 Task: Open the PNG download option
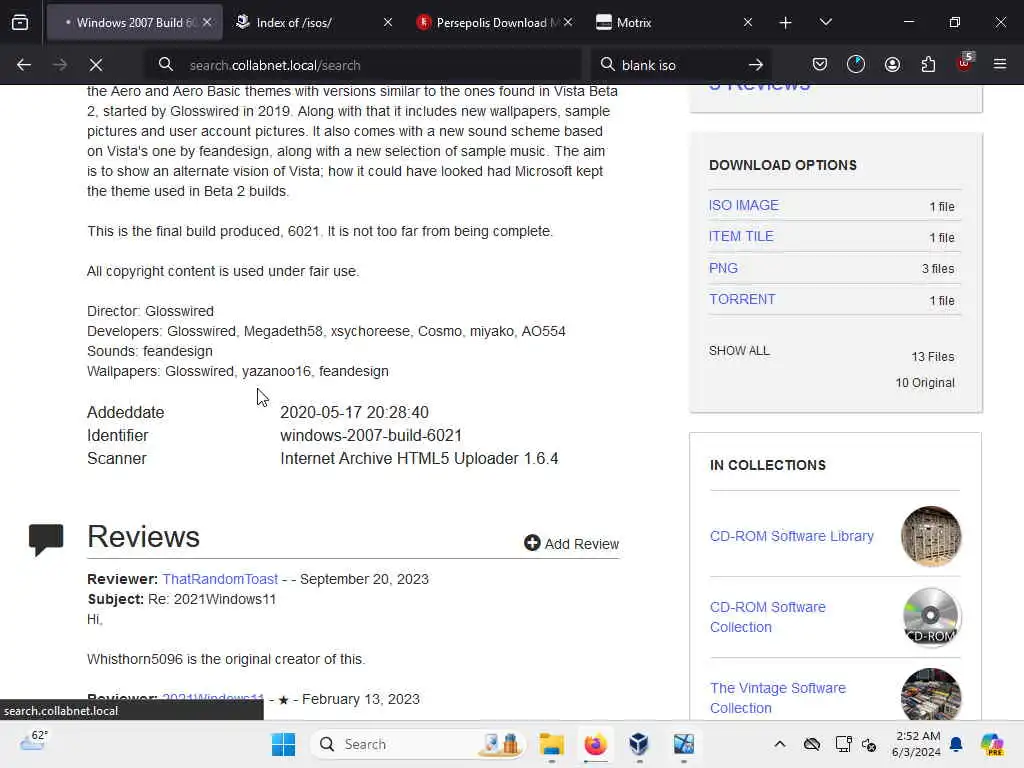pos(724,268)
